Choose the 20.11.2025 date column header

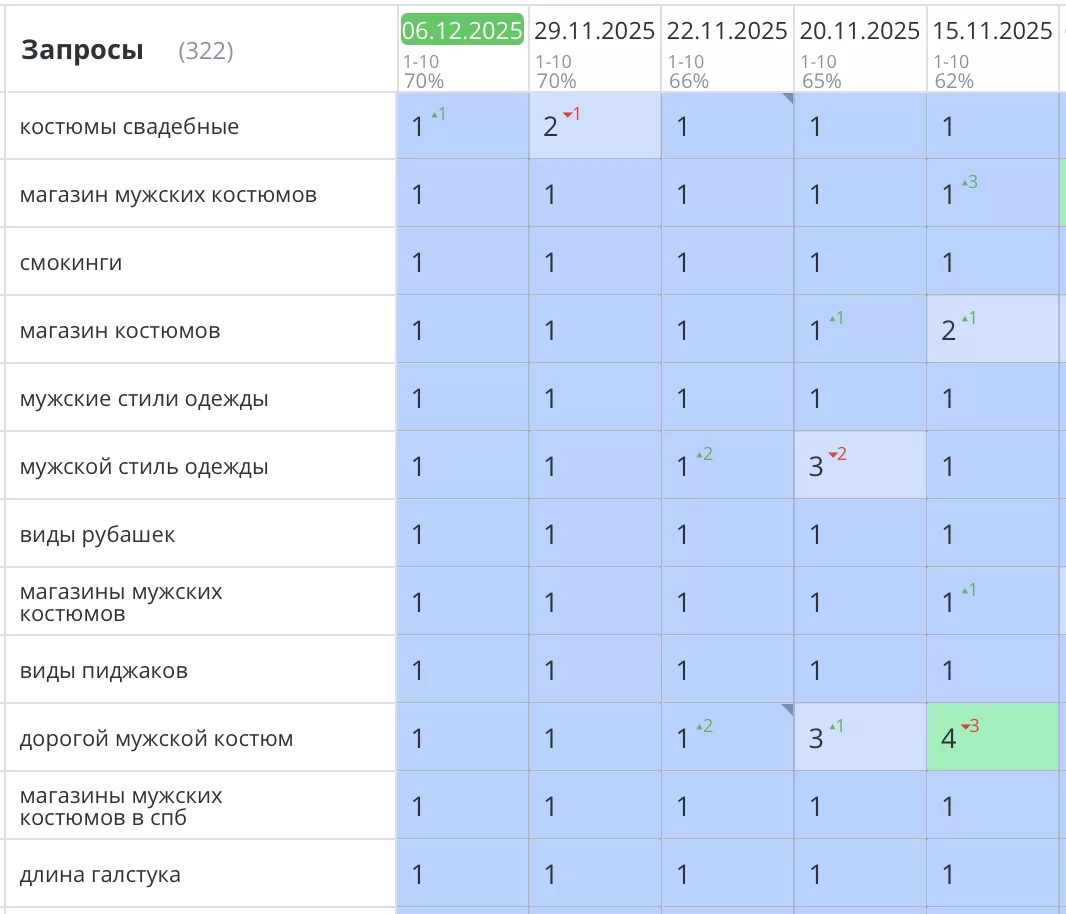pyautogui.click(x=859, y=31)
